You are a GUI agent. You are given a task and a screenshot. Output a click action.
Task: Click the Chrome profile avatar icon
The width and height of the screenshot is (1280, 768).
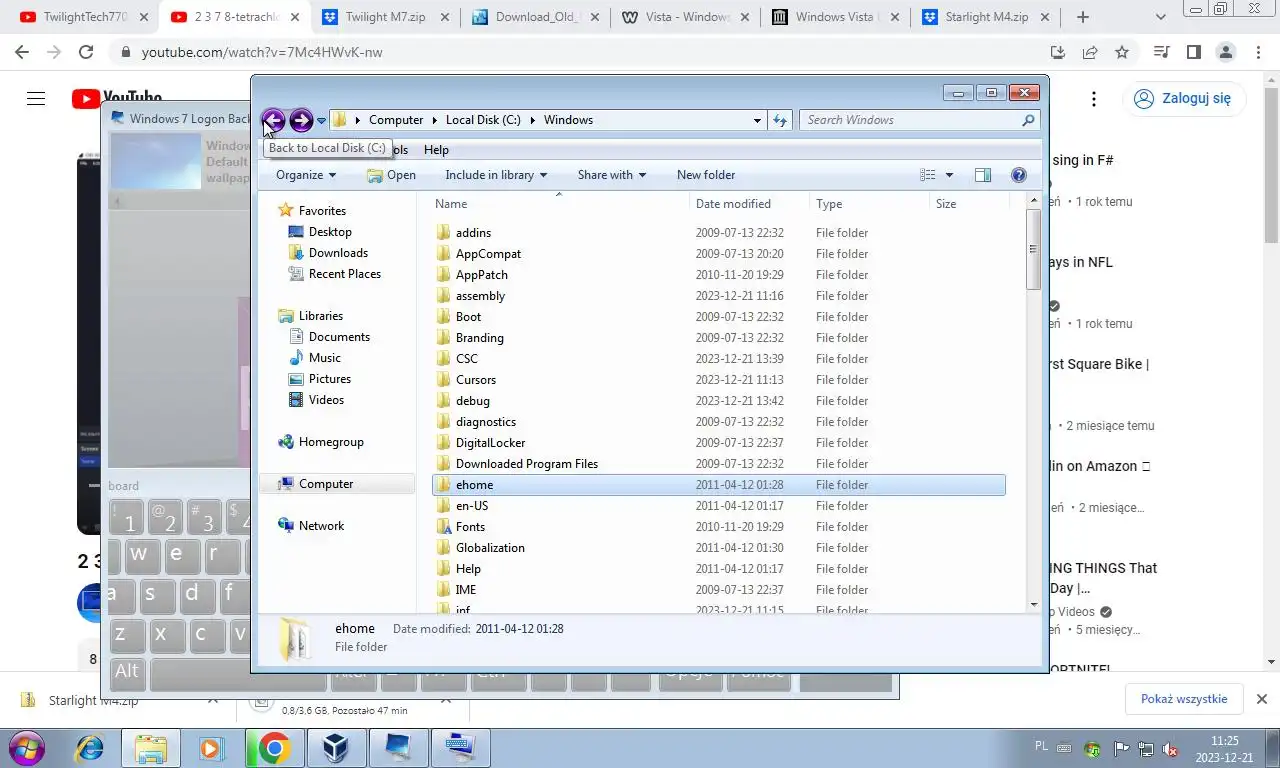point(1225,52)
